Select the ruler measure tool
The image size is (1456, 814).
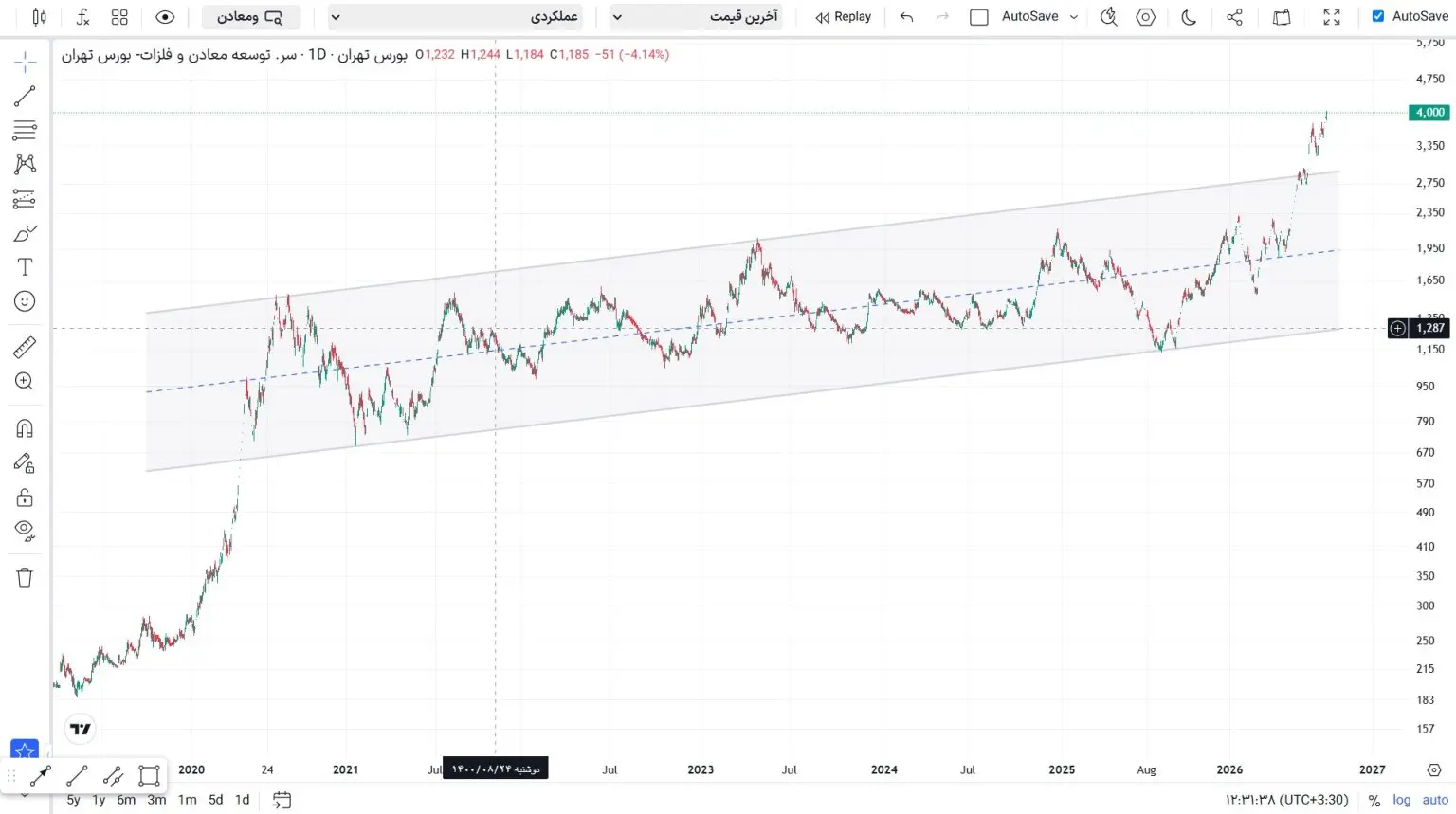point(25,348)
